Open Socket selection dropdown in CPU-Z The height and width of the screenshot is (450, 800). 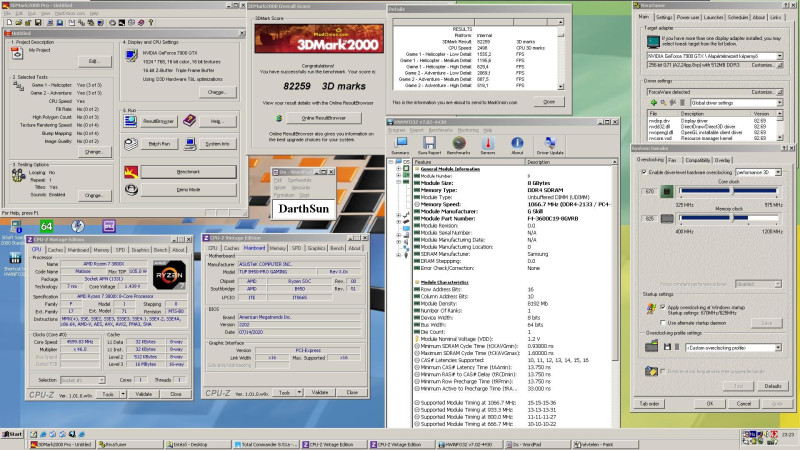(x=102, y=380)
